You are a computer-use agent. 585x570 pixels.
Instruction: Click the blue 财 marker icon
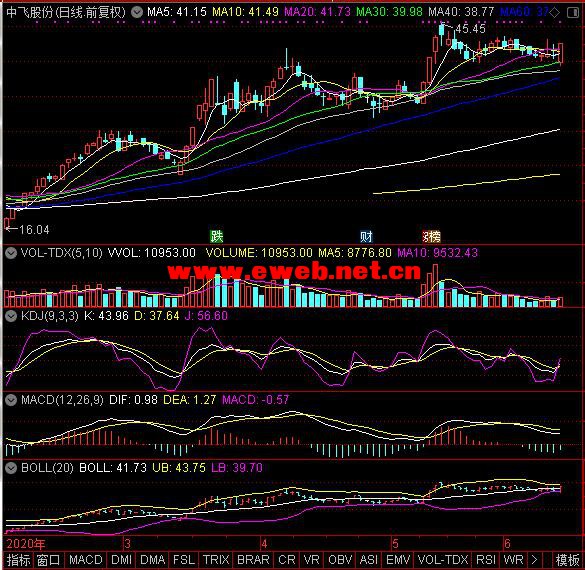tap(366, 236)
